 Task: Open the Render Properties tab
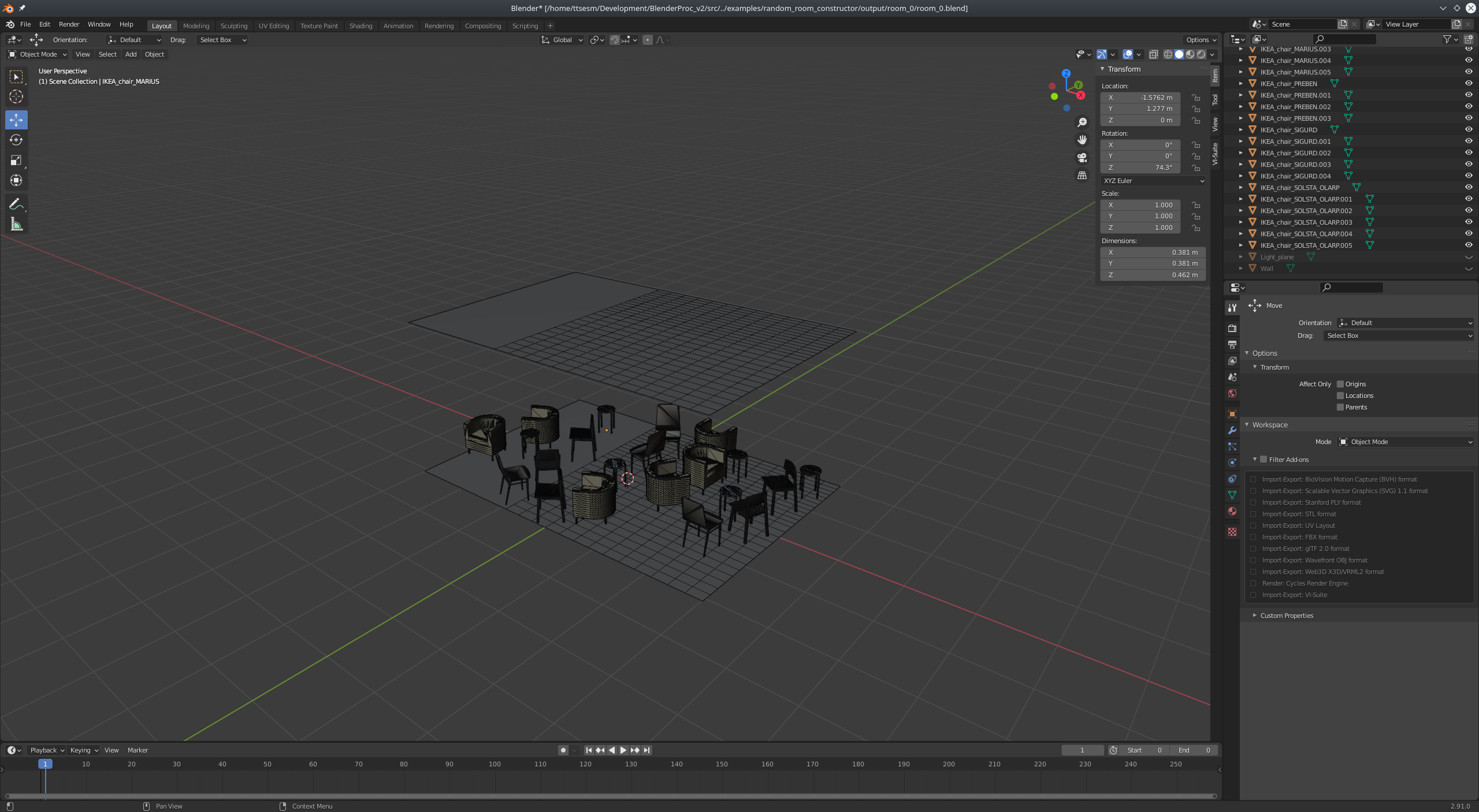pos(1232,328)
